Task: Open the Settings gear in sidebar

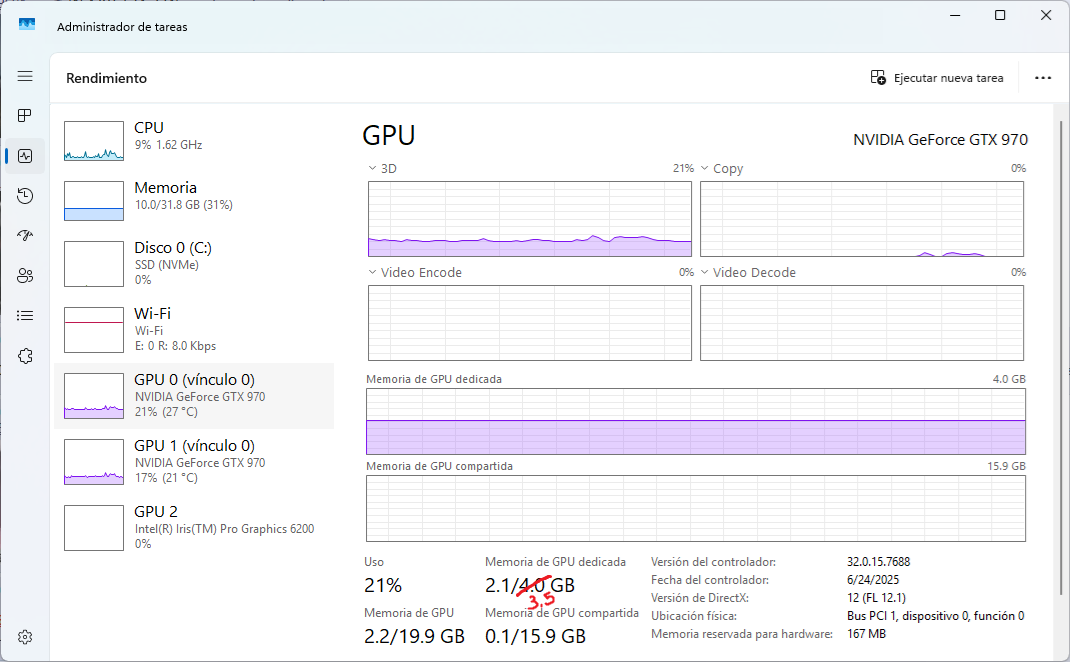Action: pos(25,637)
